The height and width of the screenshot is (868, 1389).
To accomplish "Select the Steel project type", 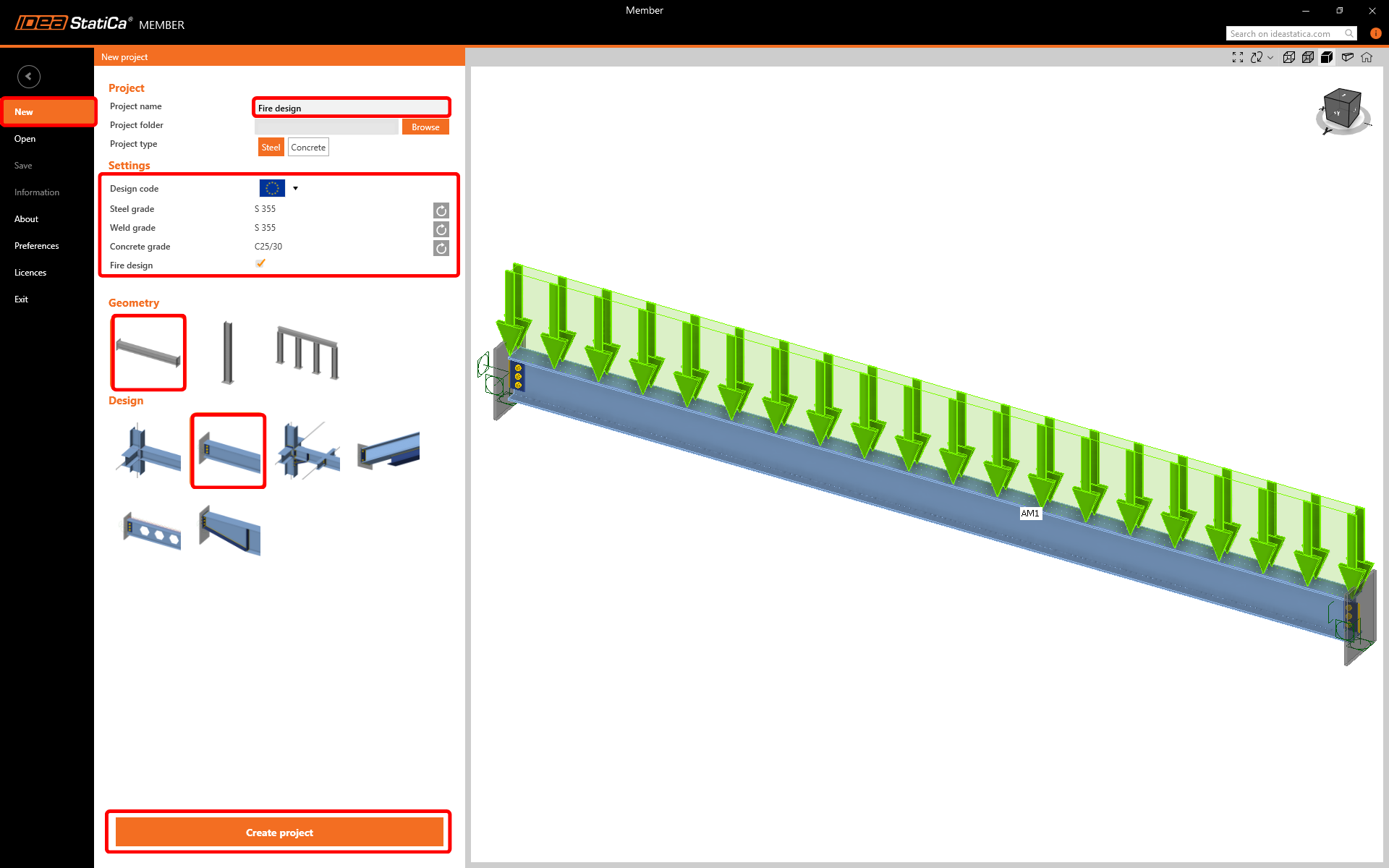I will click(271, 148).
